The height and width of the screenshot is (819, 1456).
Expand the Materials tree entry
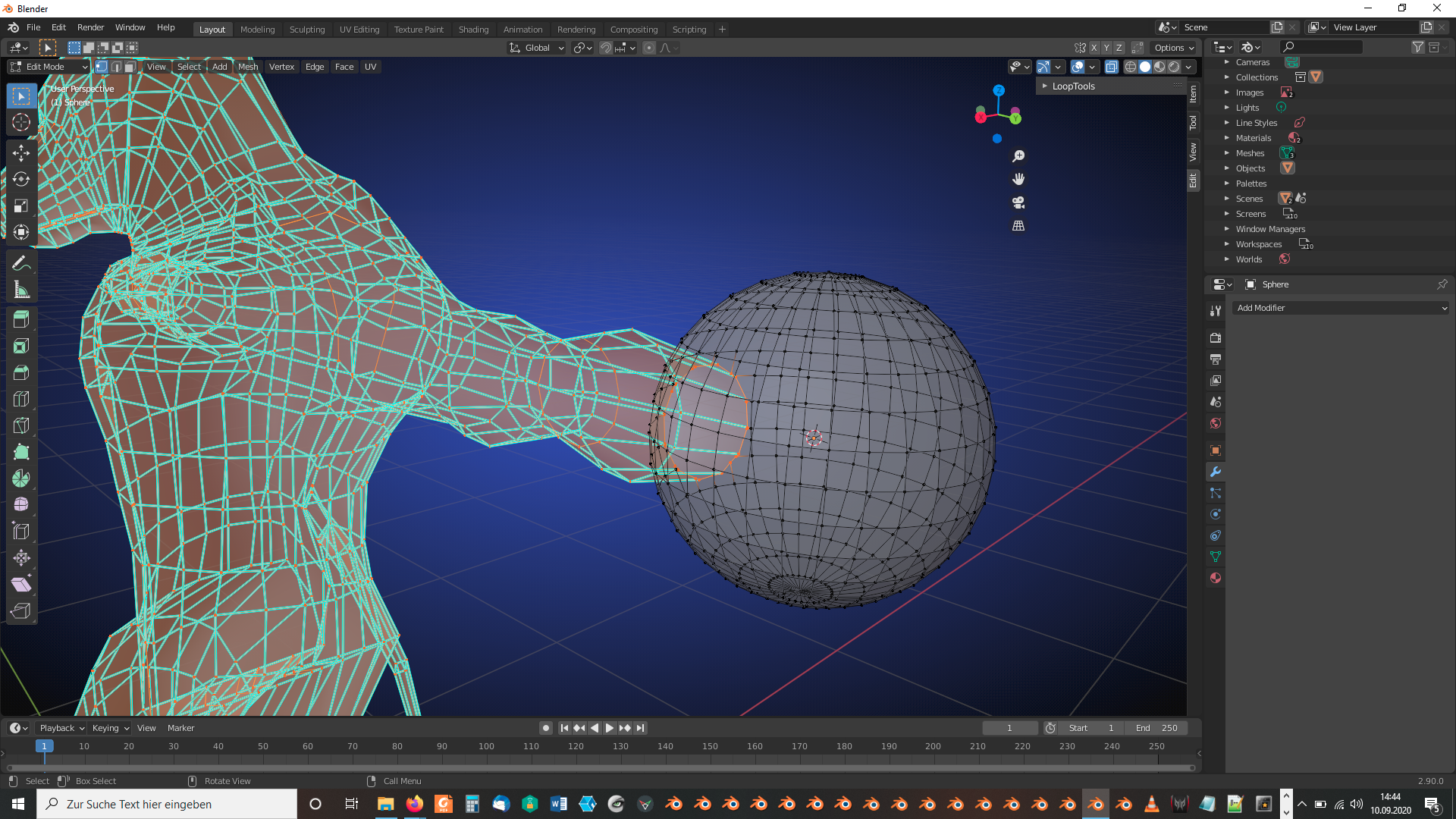tap(1226, 138)
